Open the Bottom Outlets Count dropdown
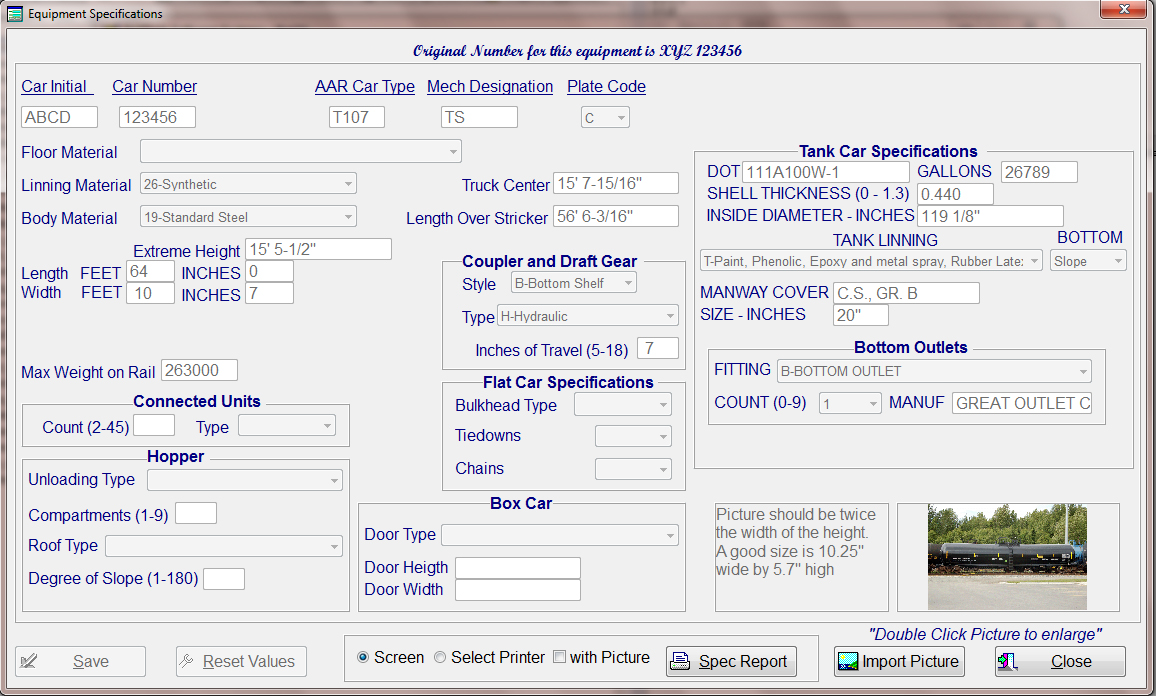Image resolution: width=1156 pixels, height=696 pixels. pyautogui.click(x=850, y=403)
